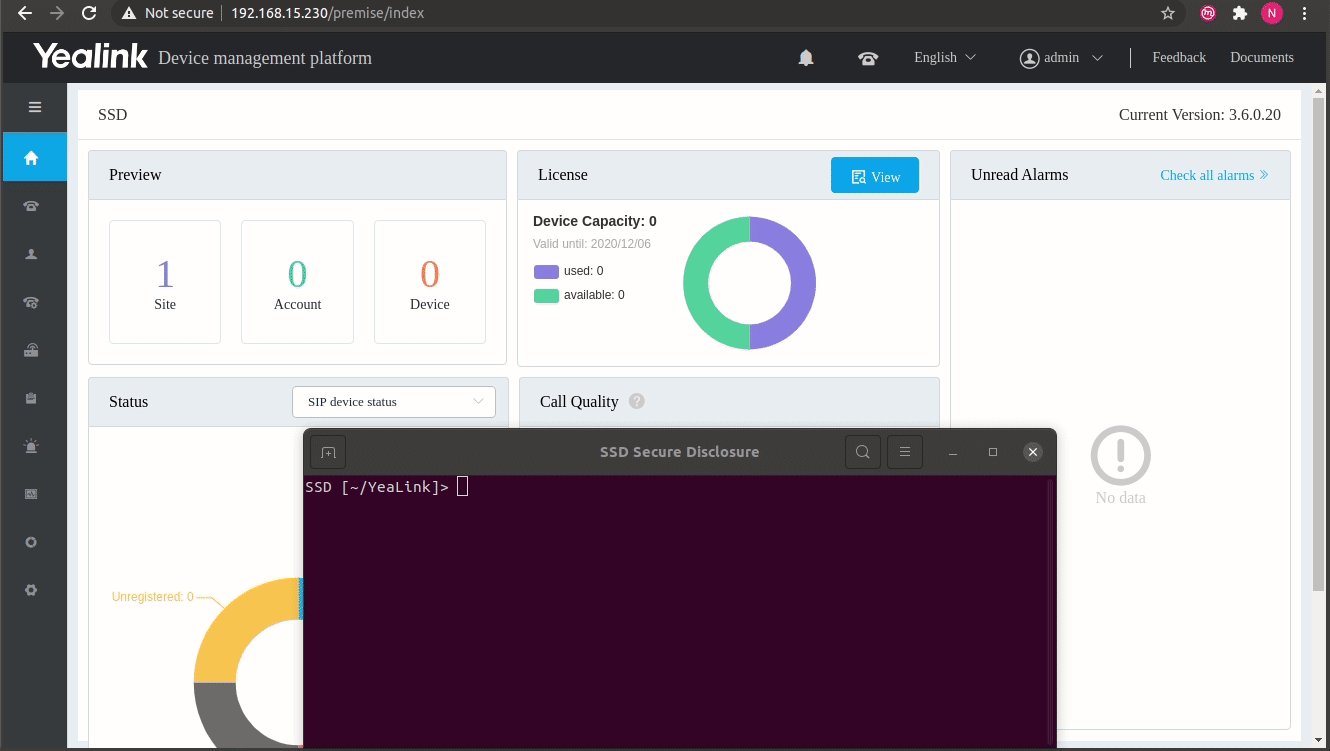Click the Unregistered: 0 chart label
Image resolution: width=1330 pixels, height=751 pixels.
[152, 597]
